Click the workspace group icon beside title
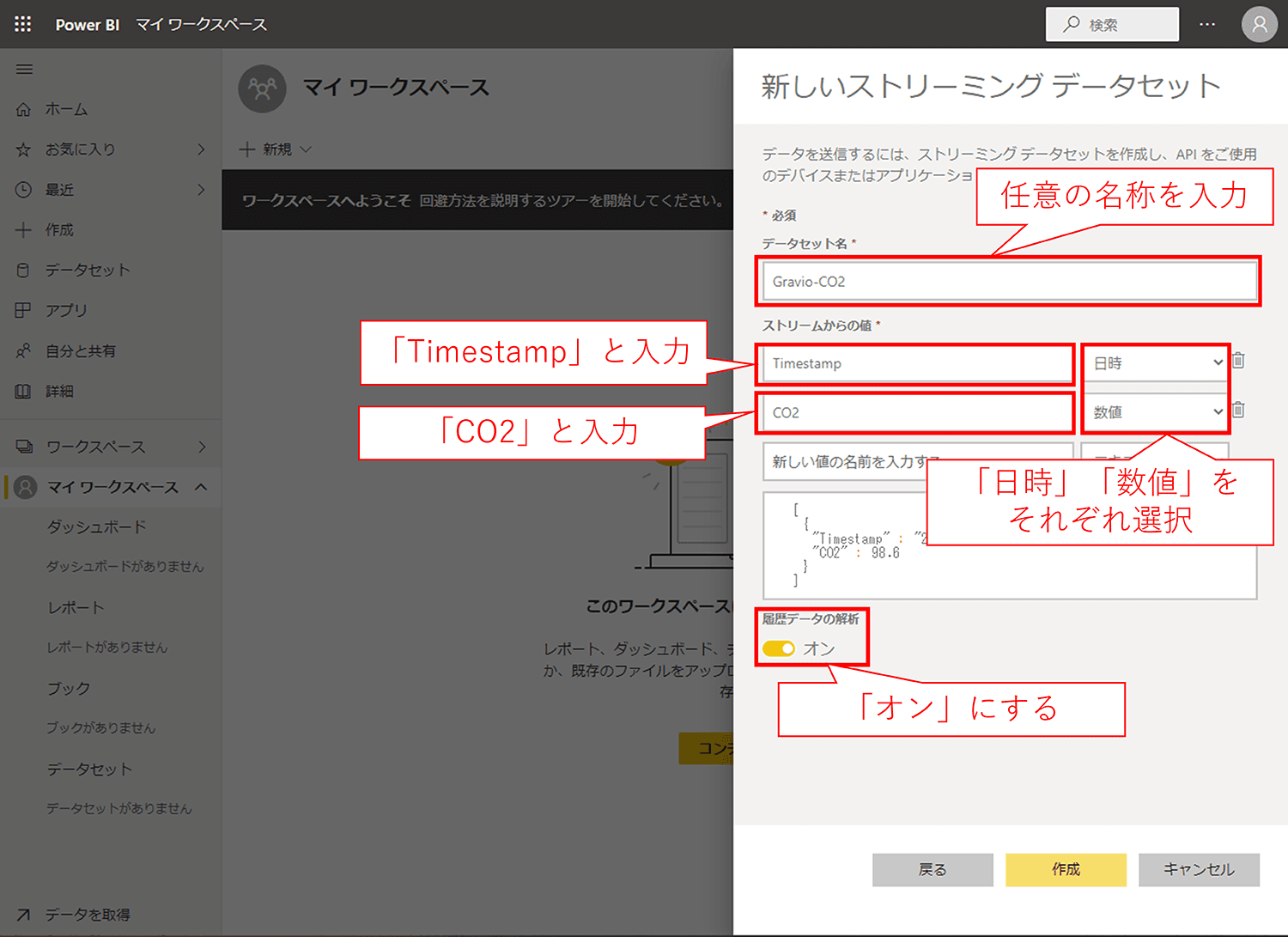The height and width of the screenshot is (937, 1288). (x=262, y=88)
